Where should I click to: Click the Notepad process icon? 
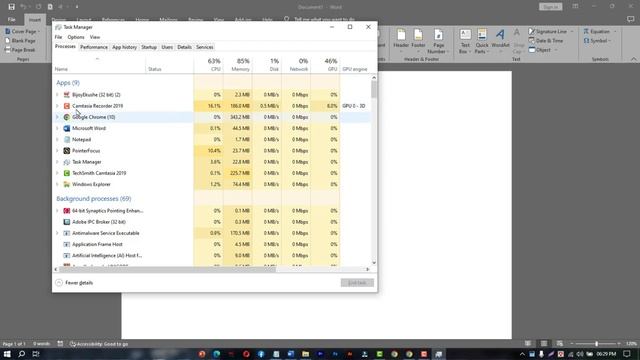[67, 140]
